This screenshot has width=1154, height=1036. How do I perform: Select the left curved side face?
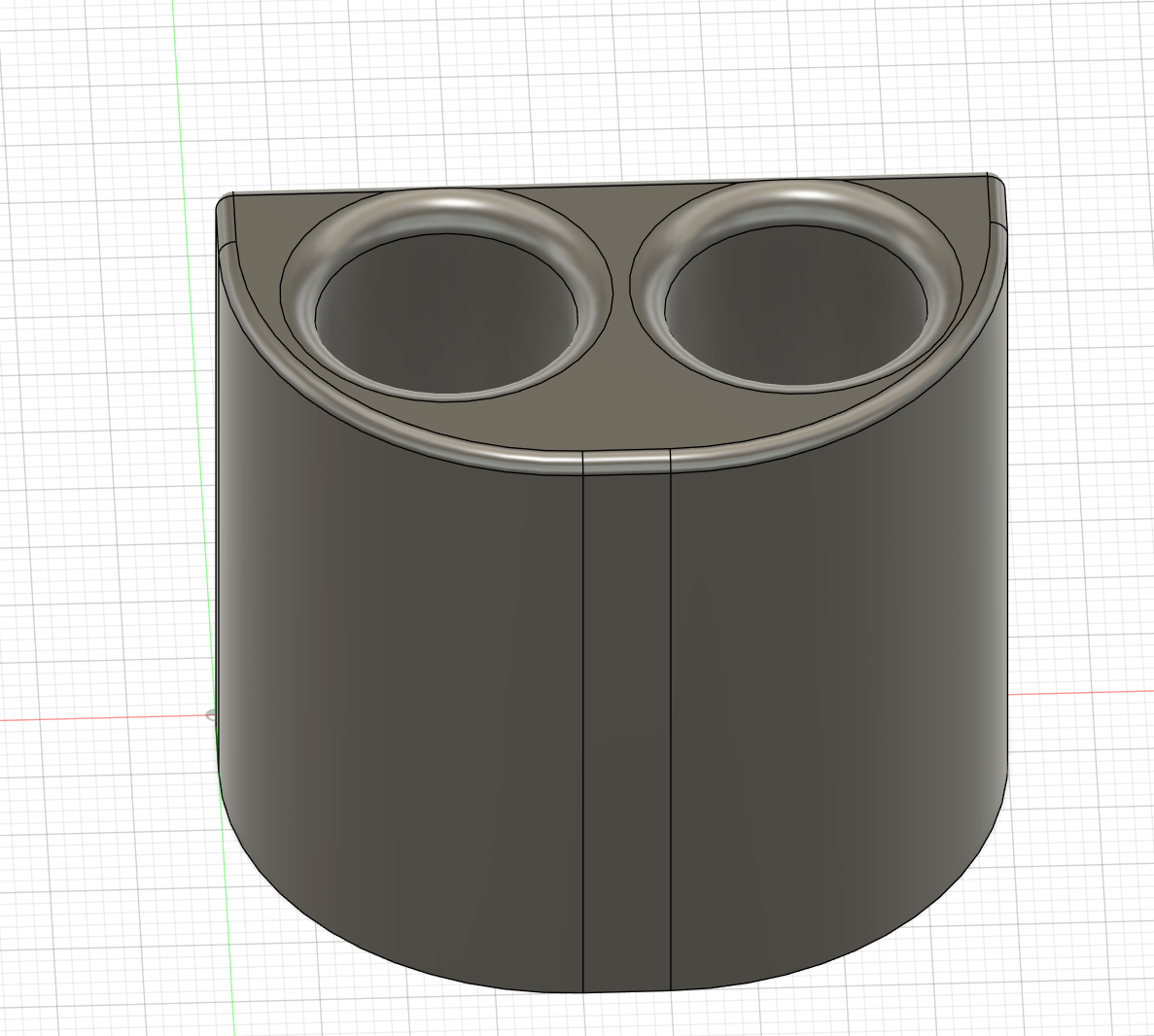coord(402,662)
